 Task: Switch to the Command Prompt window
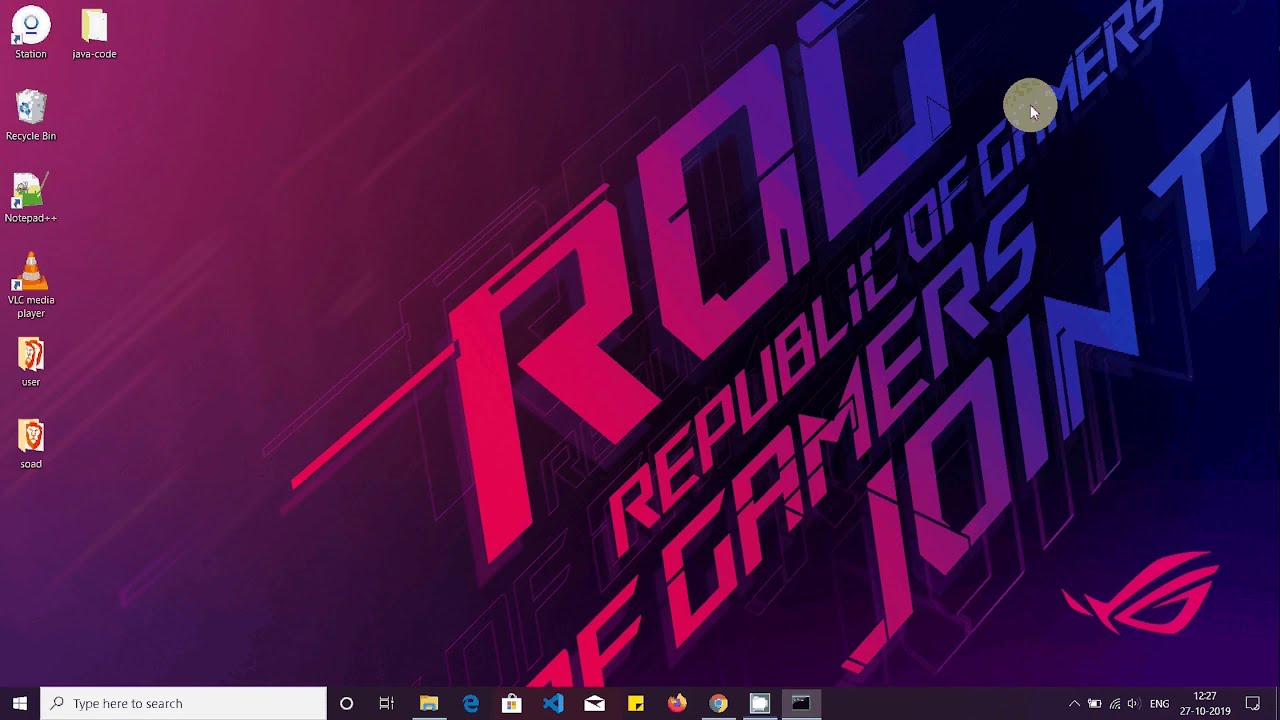click(801, 703)
